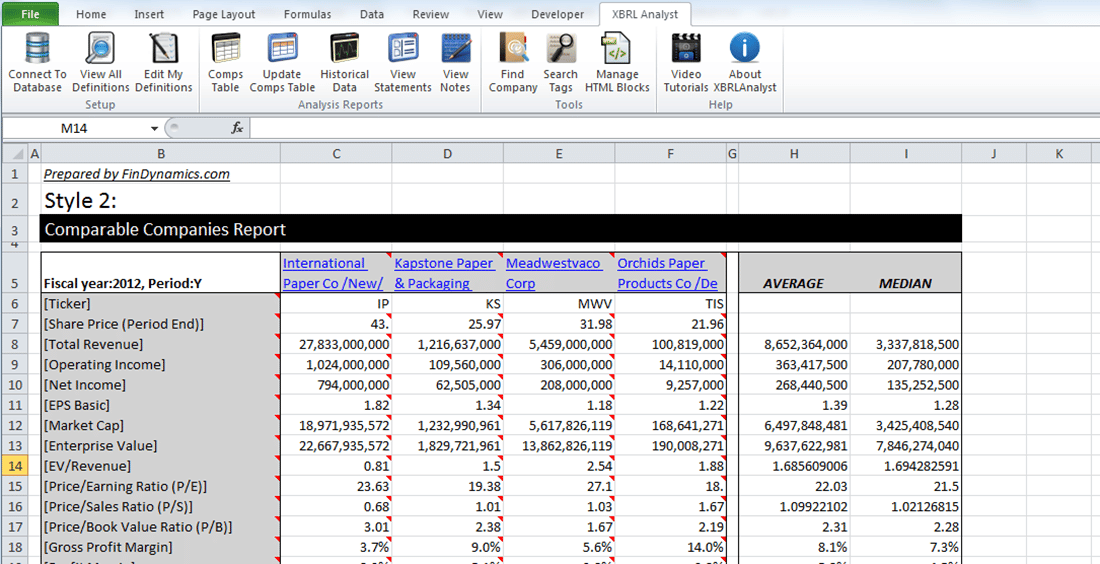Open the File menu tab
This screenshot has height=564, width=1100.
(30, 14)
